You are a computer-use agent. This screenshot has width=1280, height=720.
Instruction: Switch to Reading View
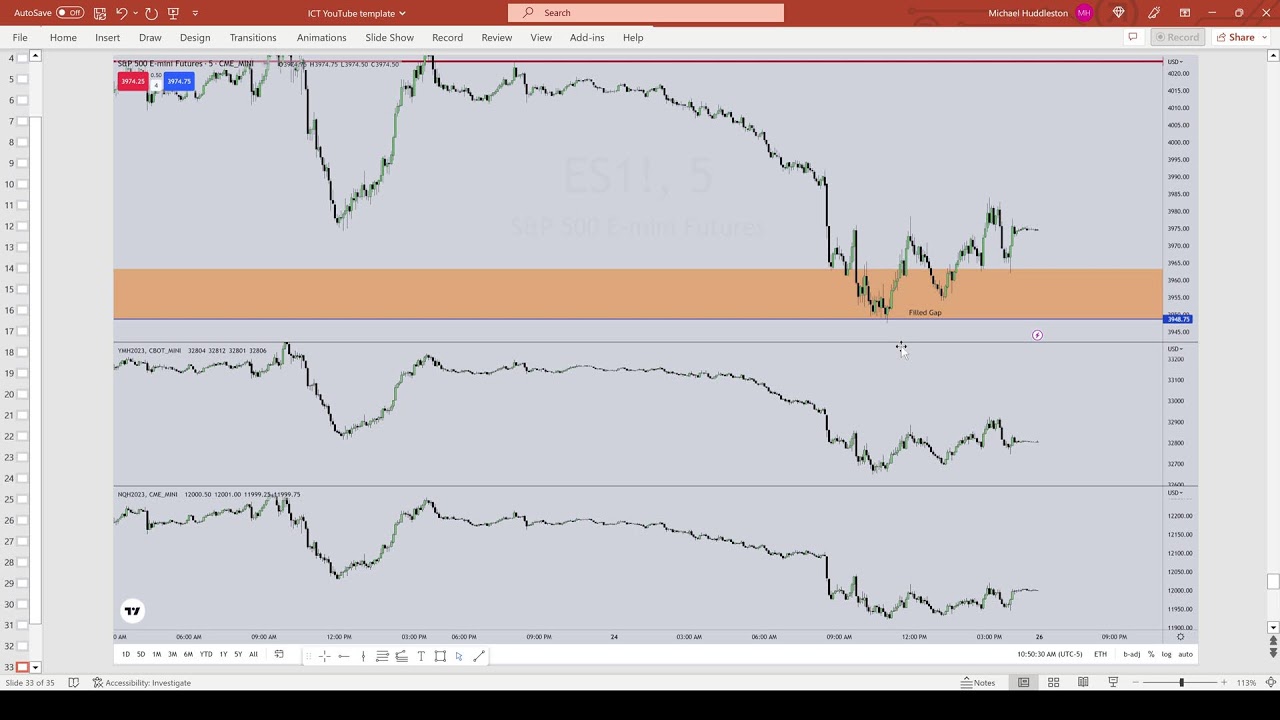1083,683
